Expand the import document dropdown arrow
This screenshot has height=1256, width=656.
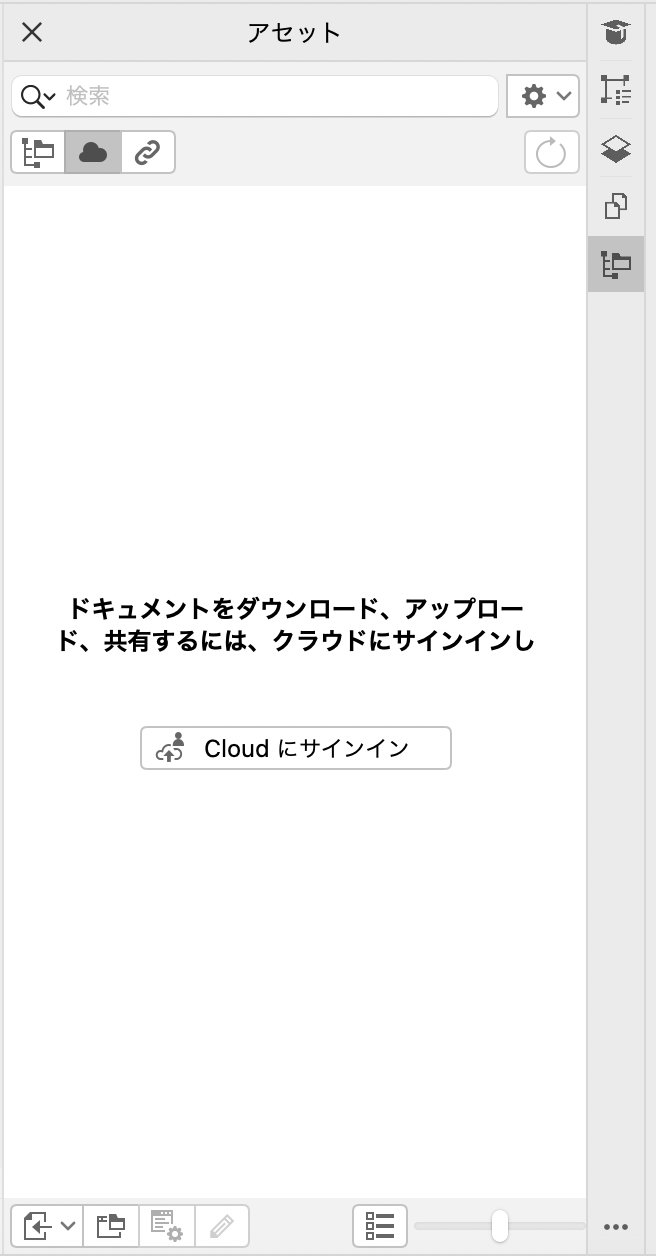[x=68, y=1226]
